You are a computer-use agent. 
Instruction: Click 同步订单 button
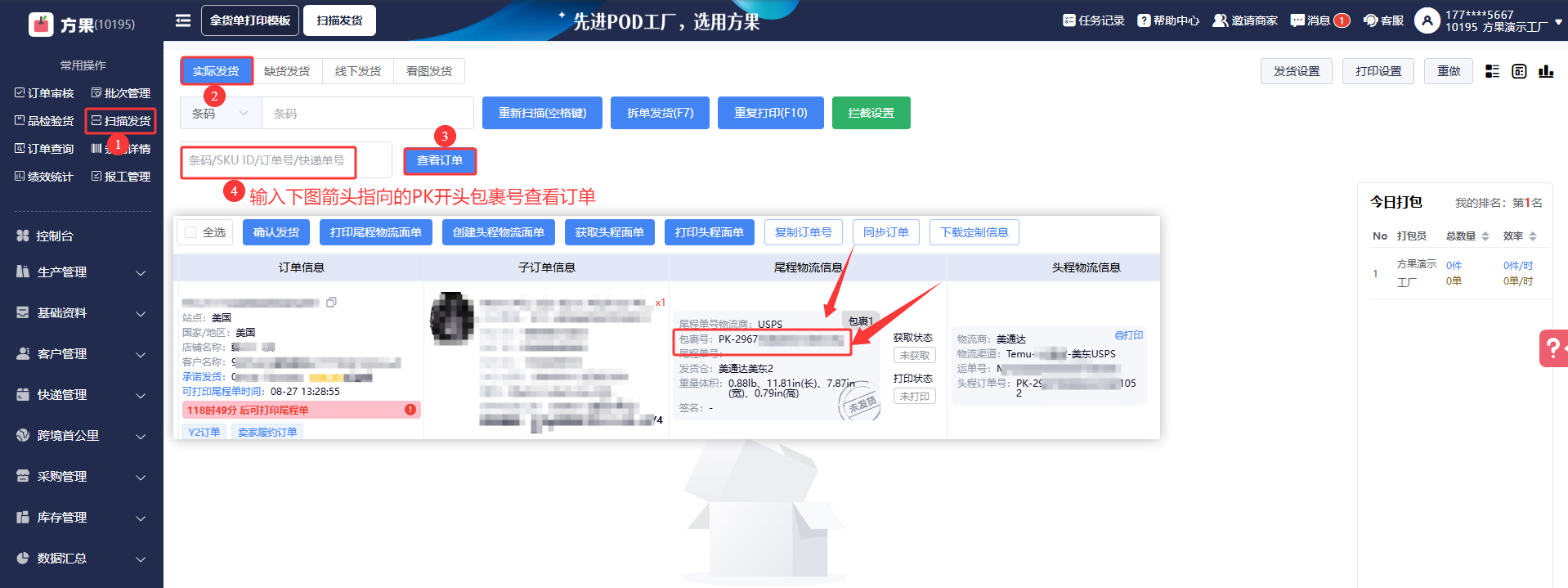[886, 232]
